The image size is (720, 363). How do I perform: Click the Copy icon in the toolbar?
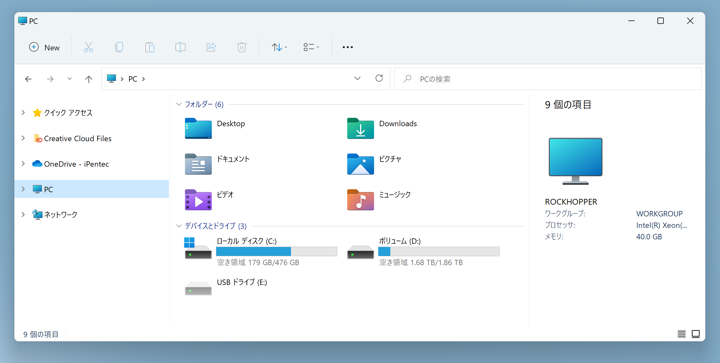coord(119,47)
